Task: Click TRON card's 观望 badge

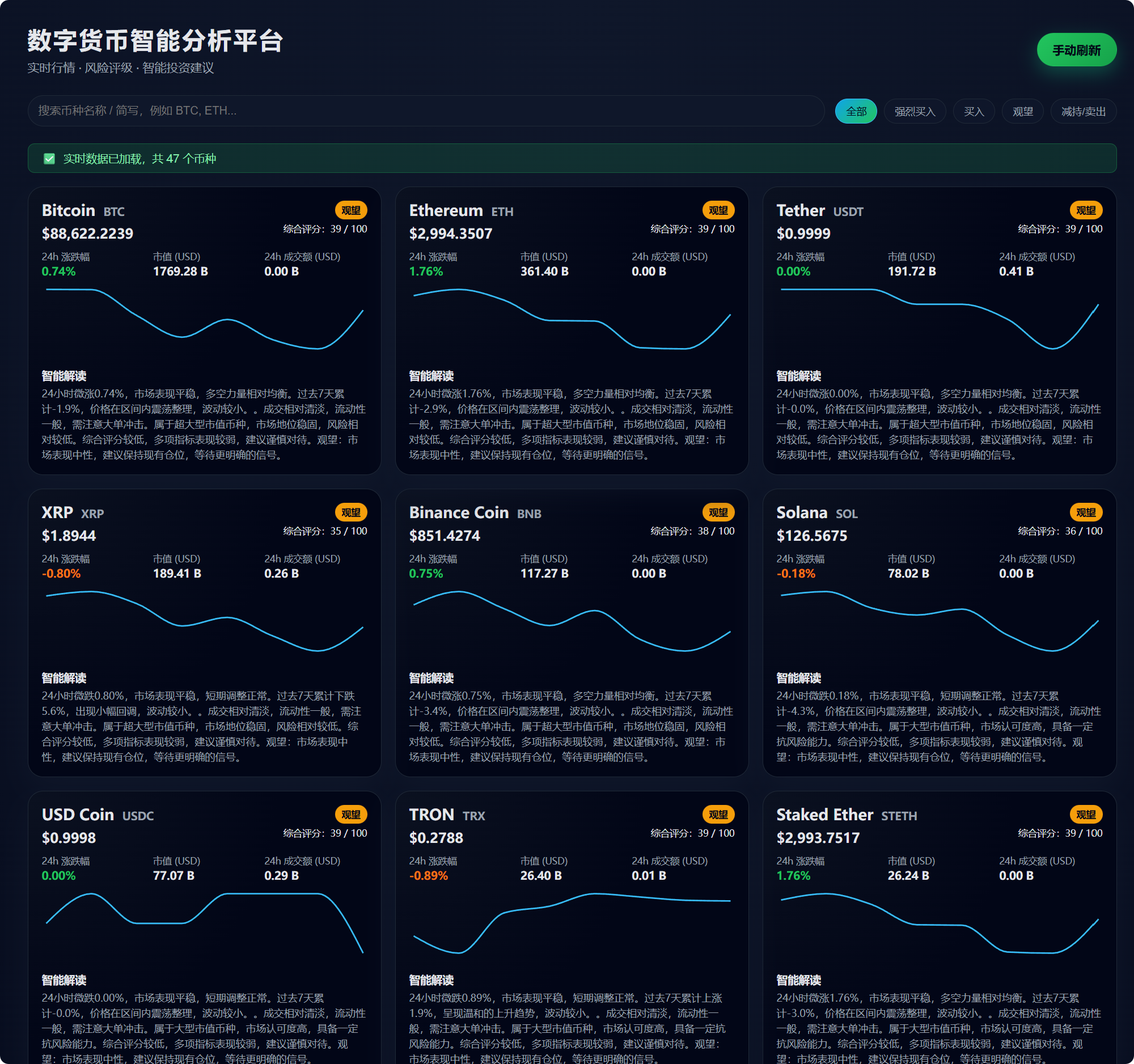Action: [x=718, y=815]
